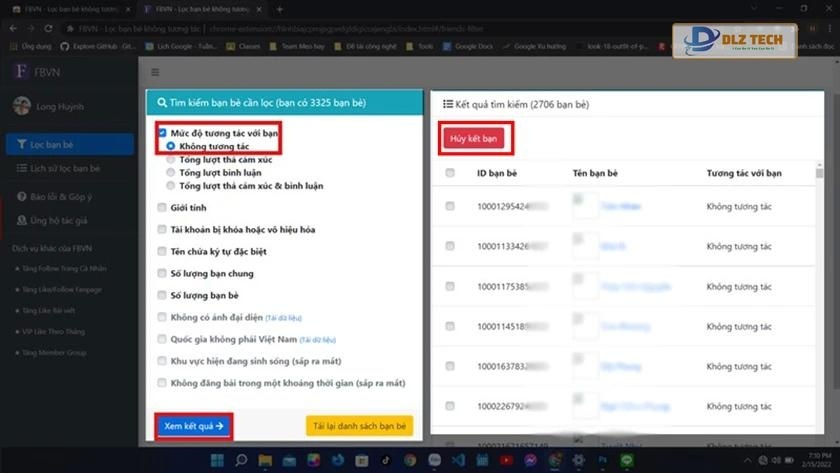840x473 pixels.
Task: Click the hamburger menu icon in header
Action: click(155, 72)
